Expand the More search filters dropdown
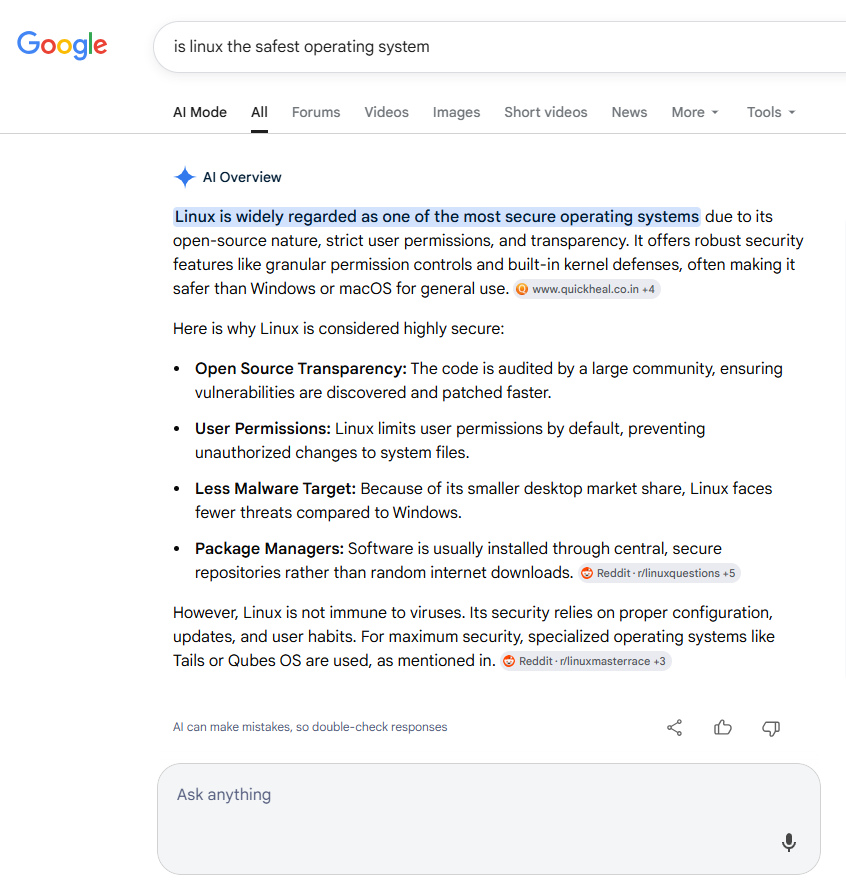 (695, 112)
